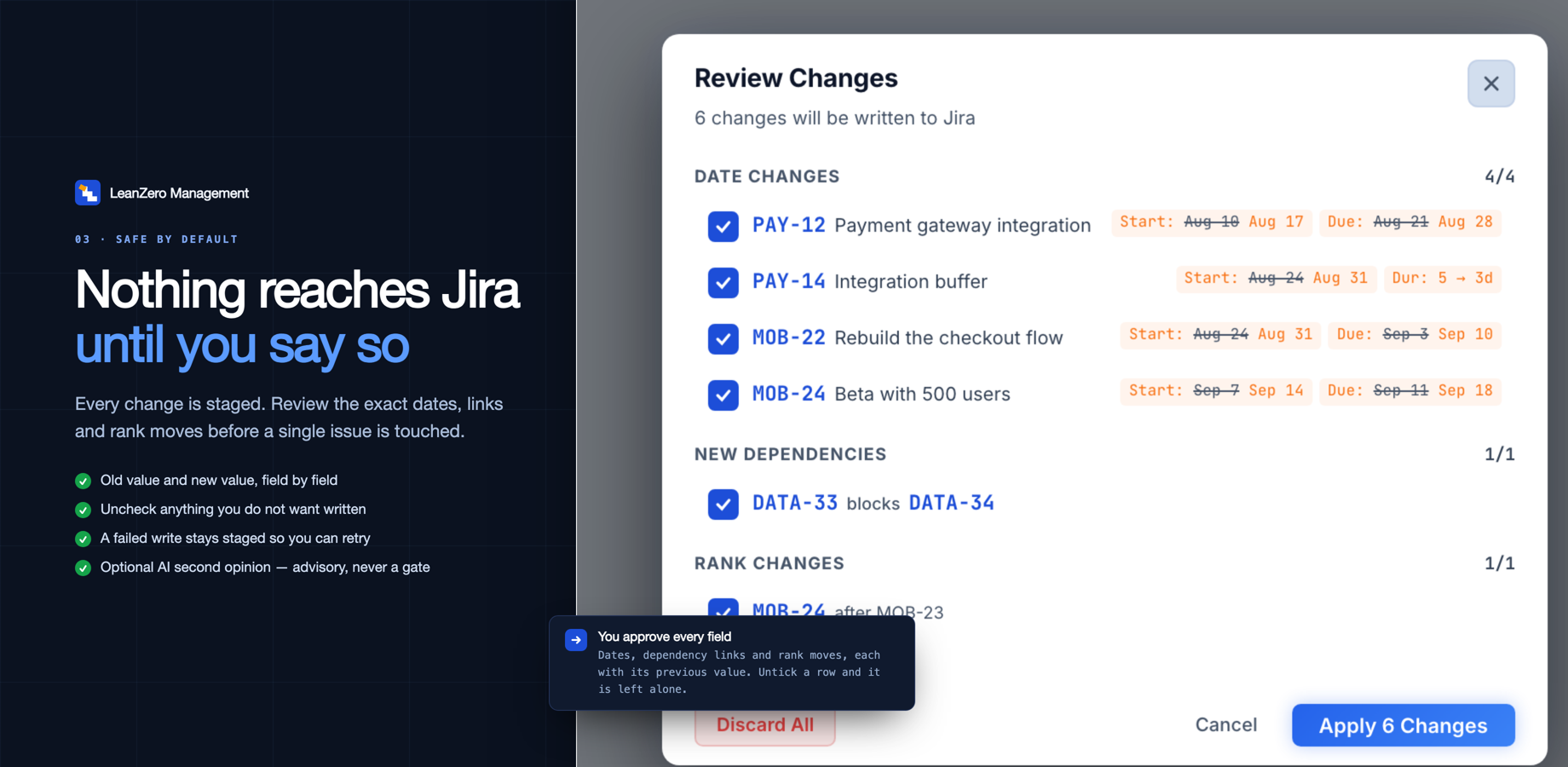Uncheck the PAY-14 Integration buffer checkbox
Viewport: 1568px width, 767px height.
coord(723,282)
